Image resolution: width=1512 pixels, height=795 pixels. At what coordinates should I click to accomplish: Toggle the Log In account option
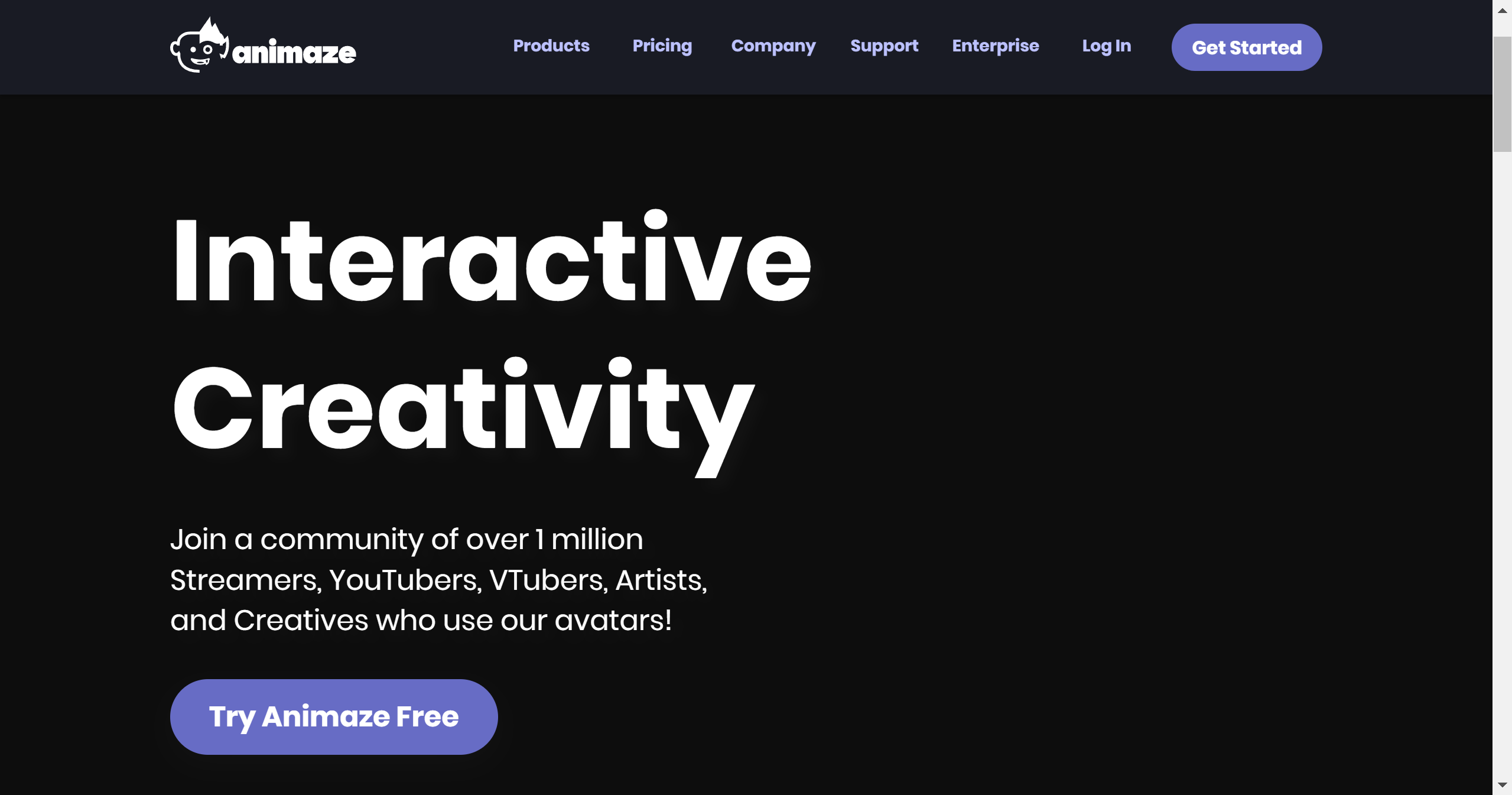tap(1106, 46)
